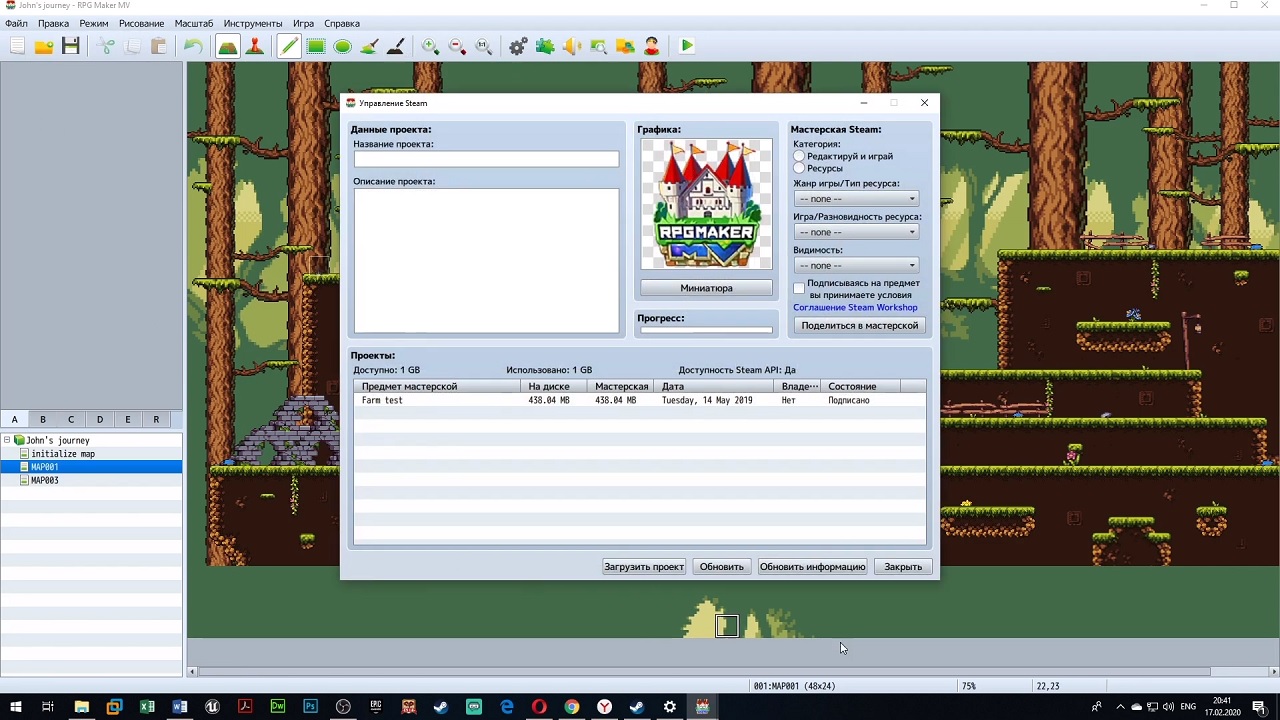Viewport: 1280px width, 720px height.
Task: Open the 'Игра/Разновидность ресурса' dropdown
Action: coord(856,232)
